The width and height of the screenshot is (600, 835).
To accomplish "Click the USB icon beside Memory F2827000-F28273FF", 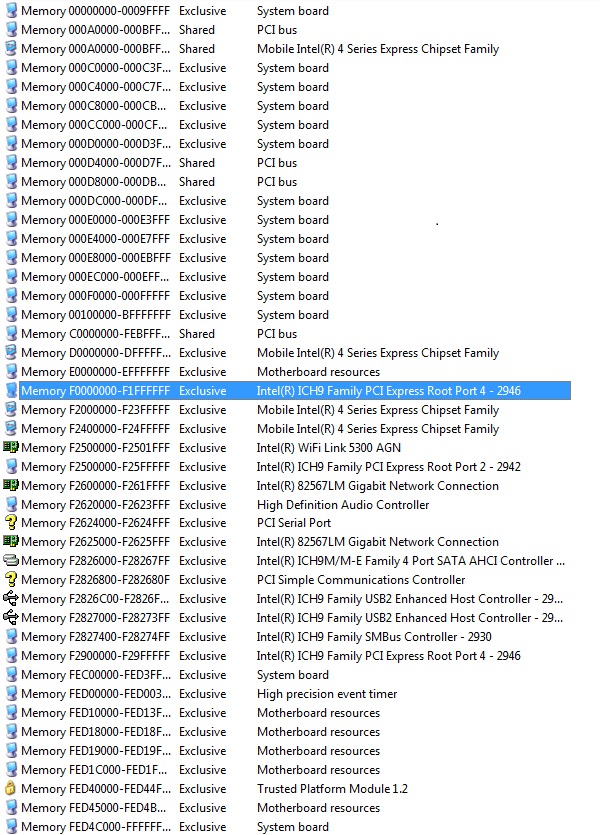I will [11, 618].
